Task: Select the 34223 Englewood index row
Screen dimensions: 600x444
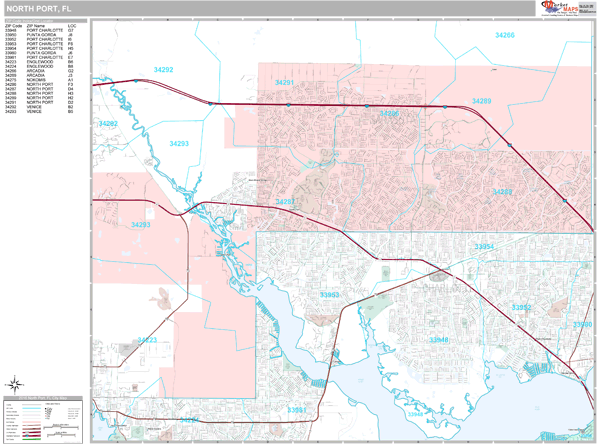Action: [38, 61]
